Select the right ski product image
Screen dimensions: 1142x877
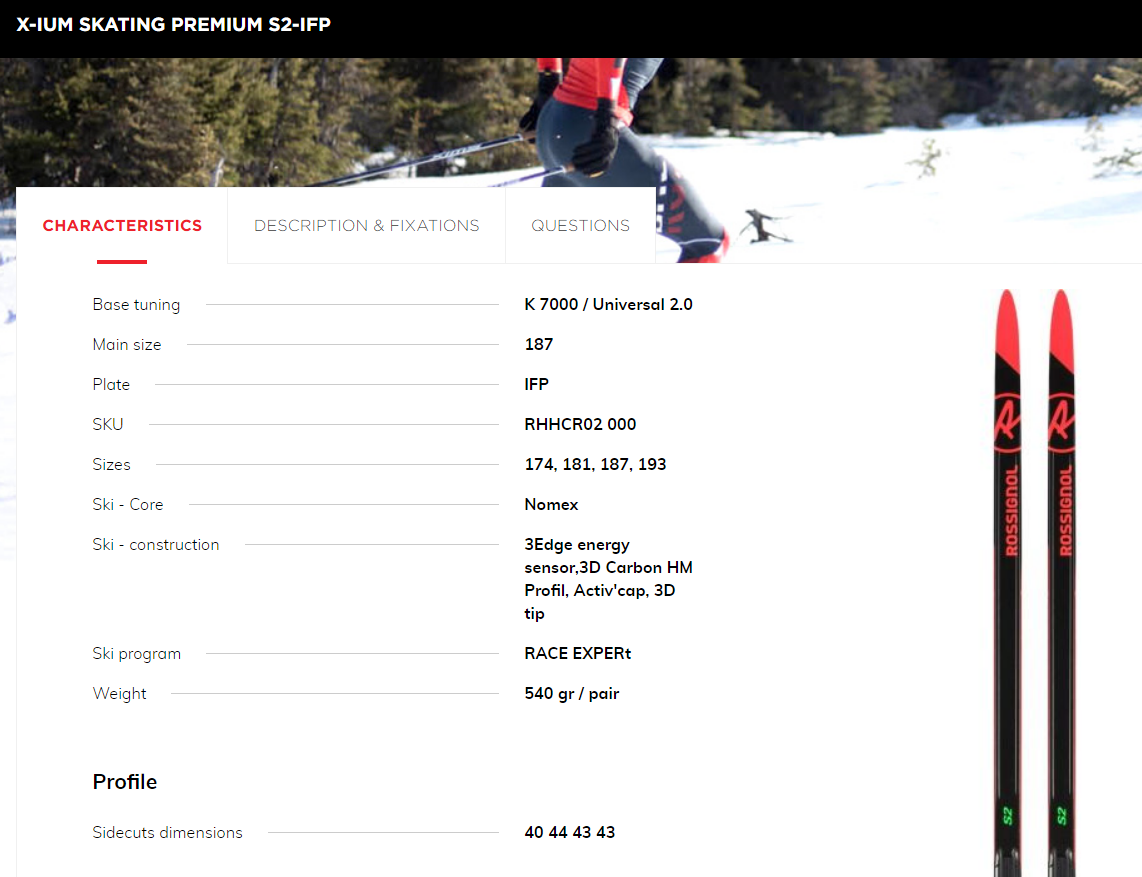(1061, 581)
